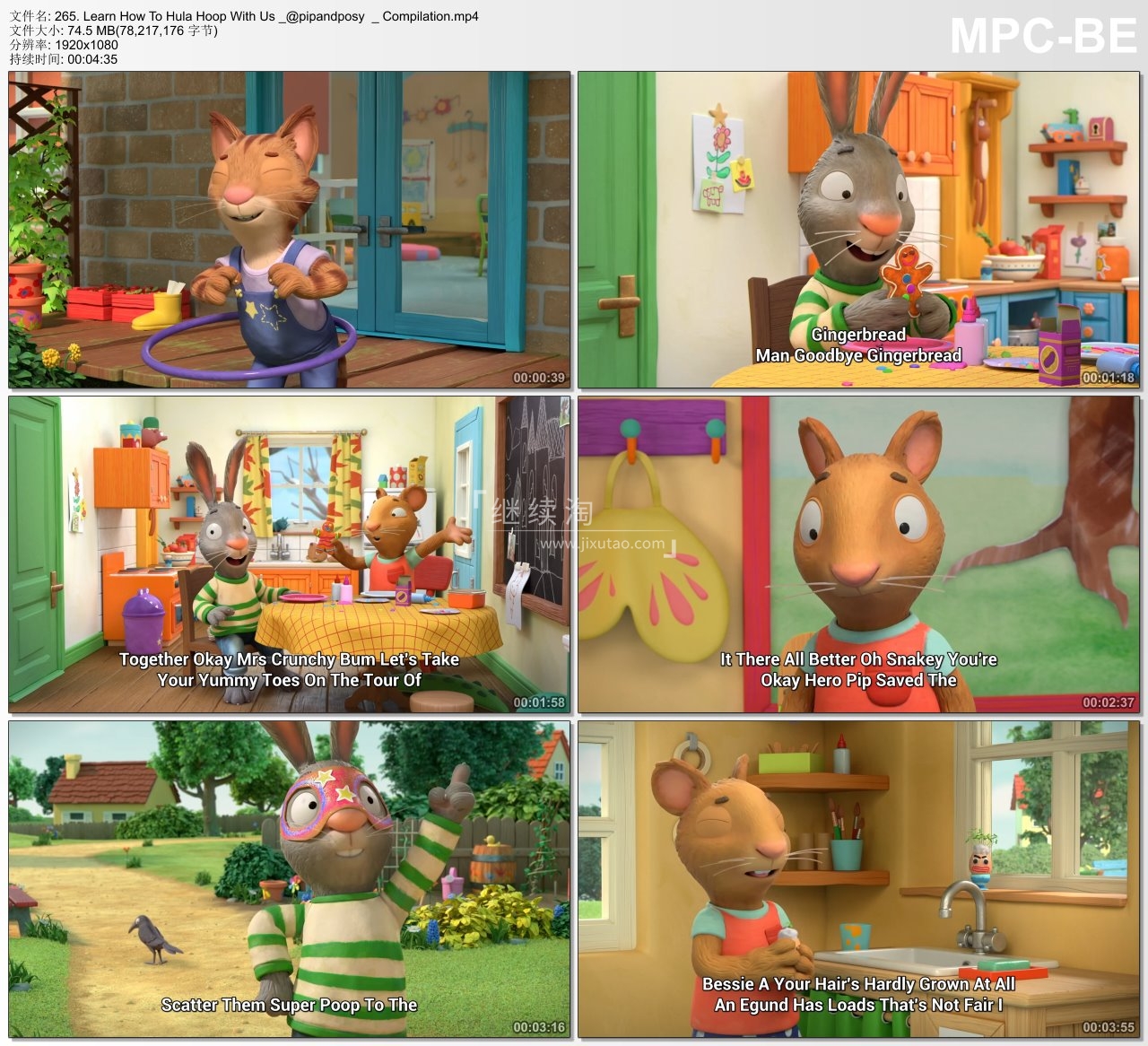Click the MPC-BE logo

[1043, 37]
